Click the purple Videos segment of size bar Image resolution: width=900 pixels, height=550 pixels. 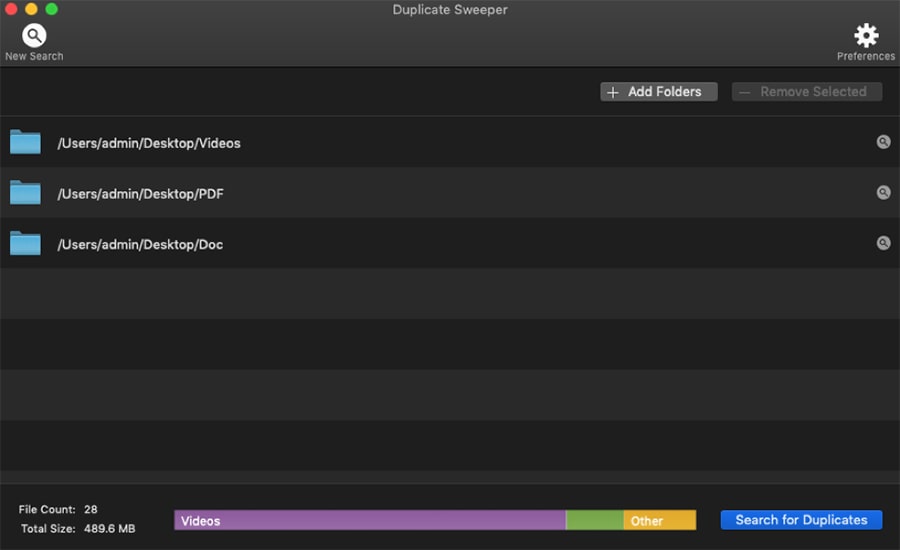point(370,520)
